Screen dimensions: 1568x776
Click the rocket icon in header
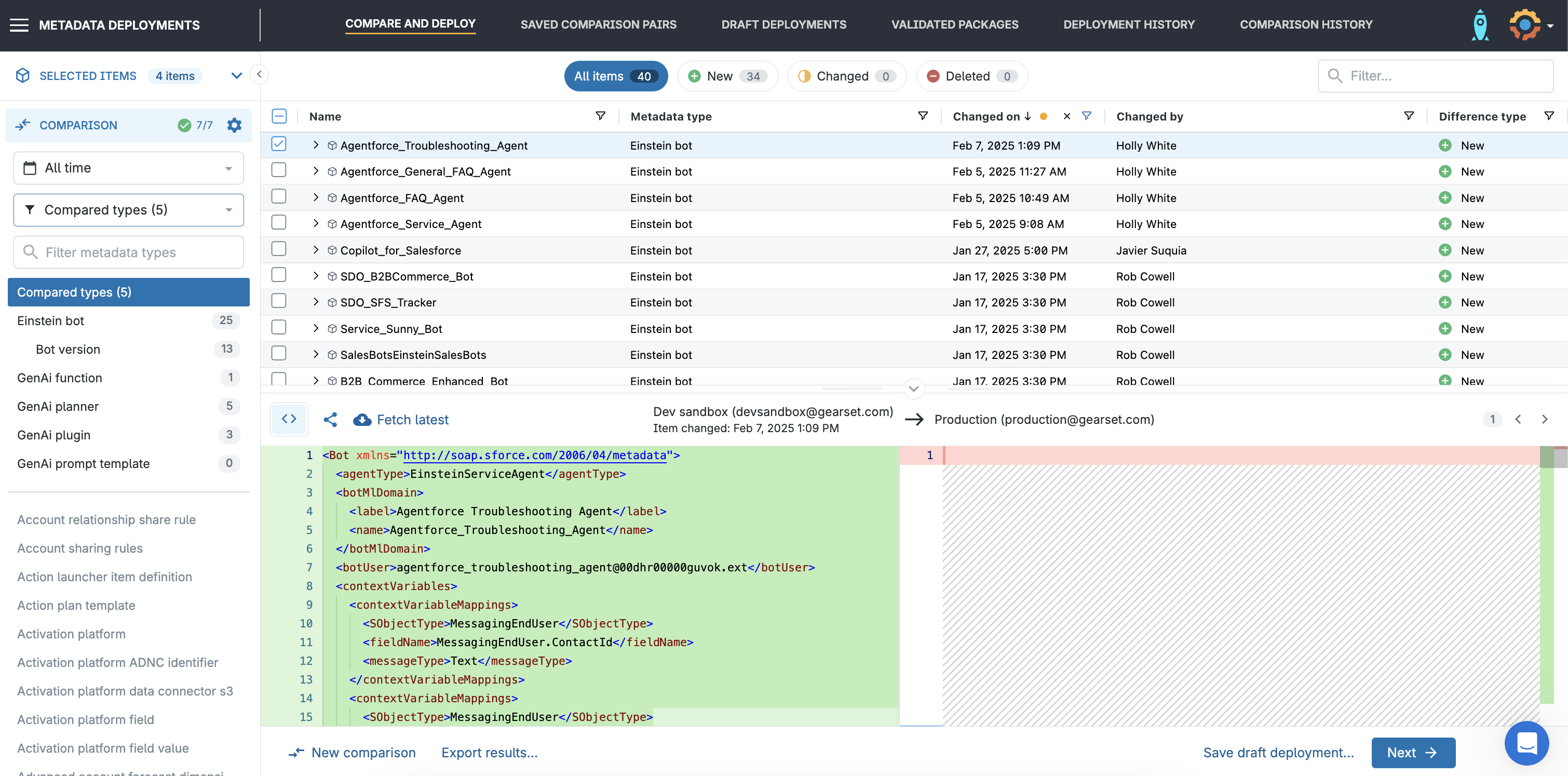(x=1480, y=25)
